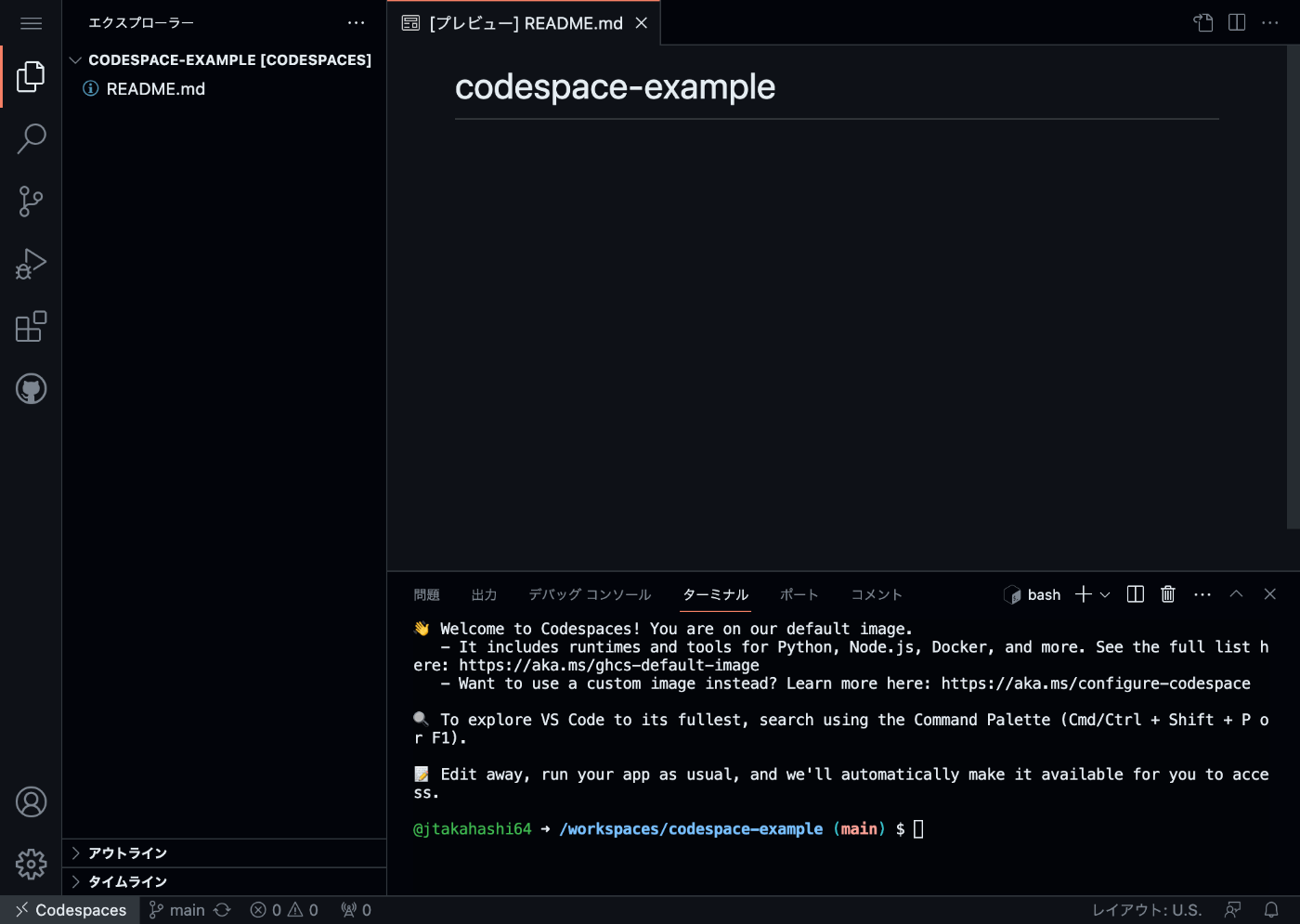Split the terminal panel

[x=1135, y=594]
